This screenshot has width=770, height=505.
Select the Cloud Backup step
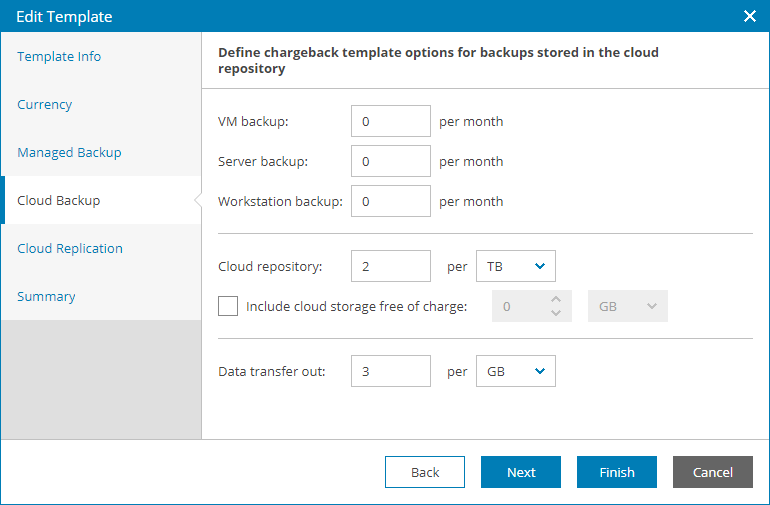point(59,201)
